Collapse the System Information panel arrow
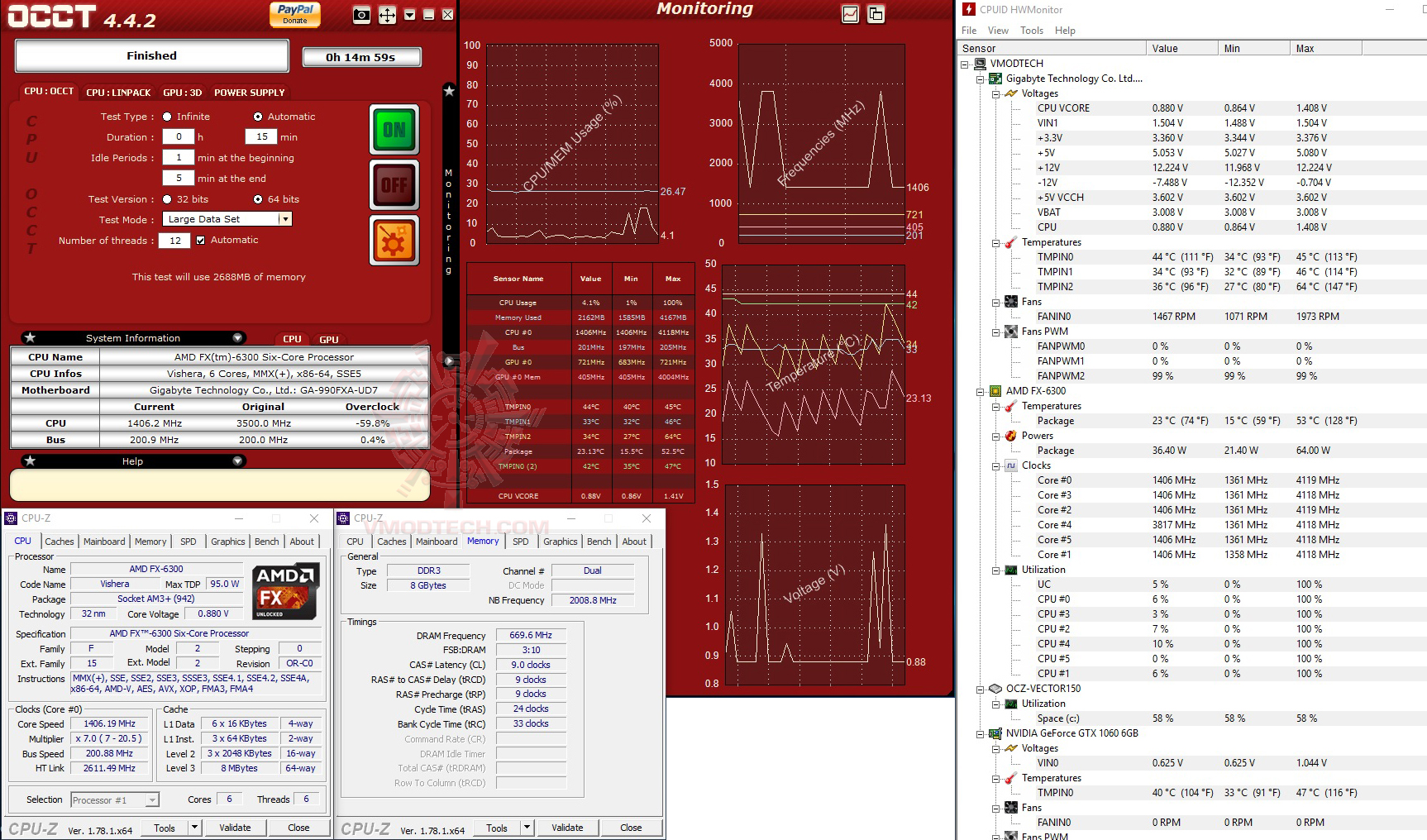 [237, 337]
